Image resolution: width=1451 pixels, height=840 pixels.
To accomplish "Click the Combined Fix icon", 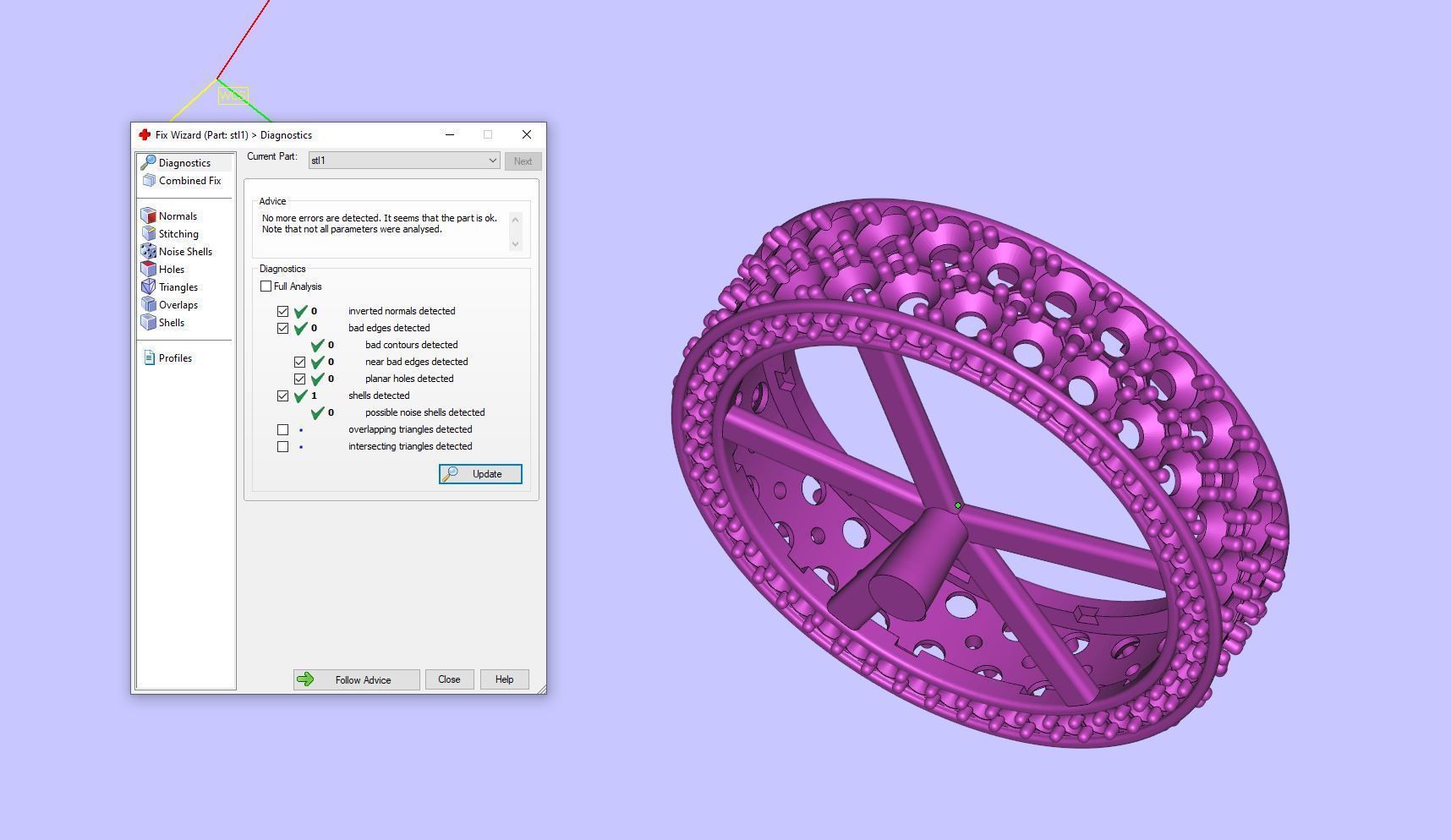I will [149, 180].
